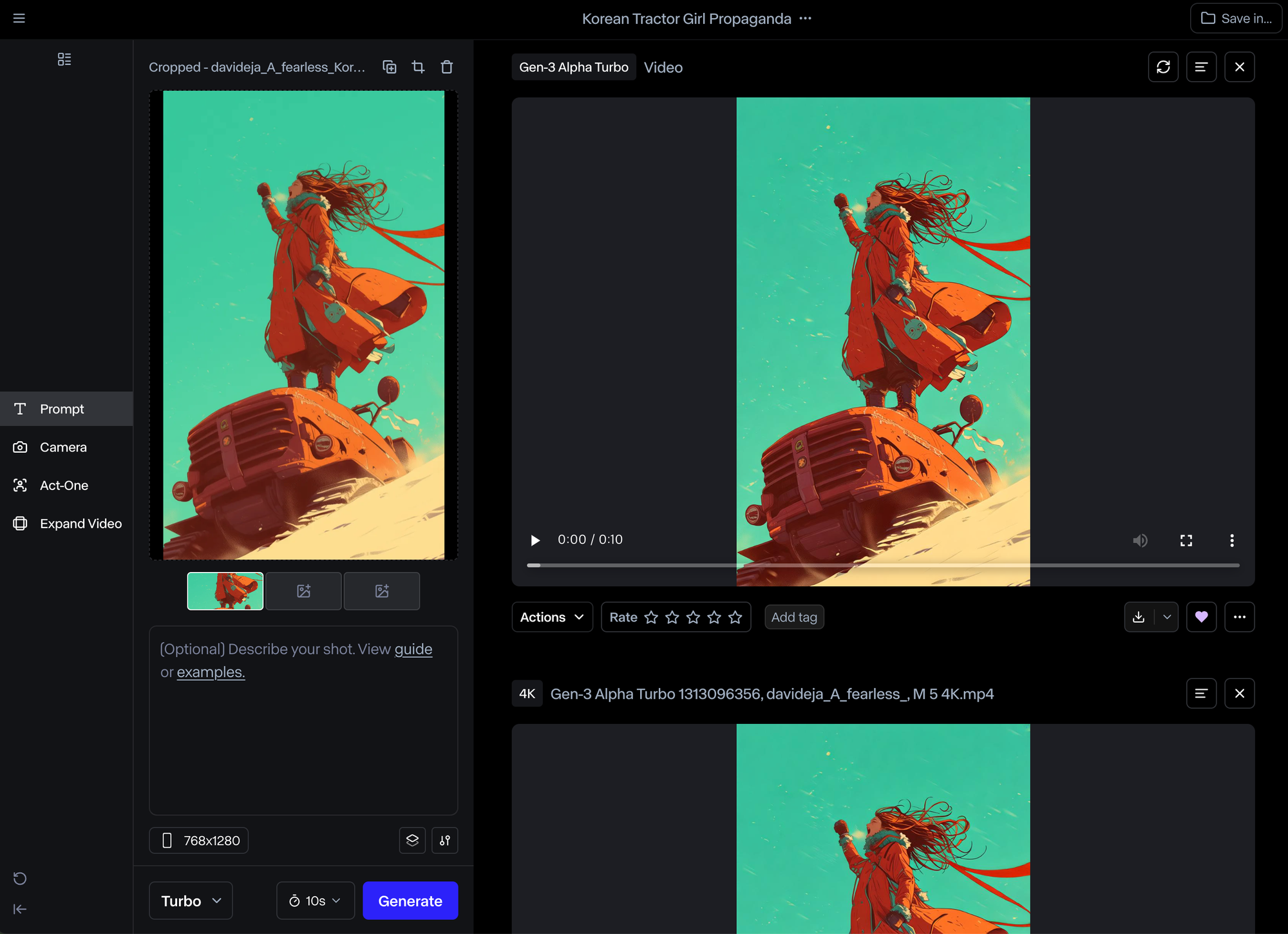Click the duplicate image icon
This screenshot has height=934, width=1288.
tap(390, 67)
